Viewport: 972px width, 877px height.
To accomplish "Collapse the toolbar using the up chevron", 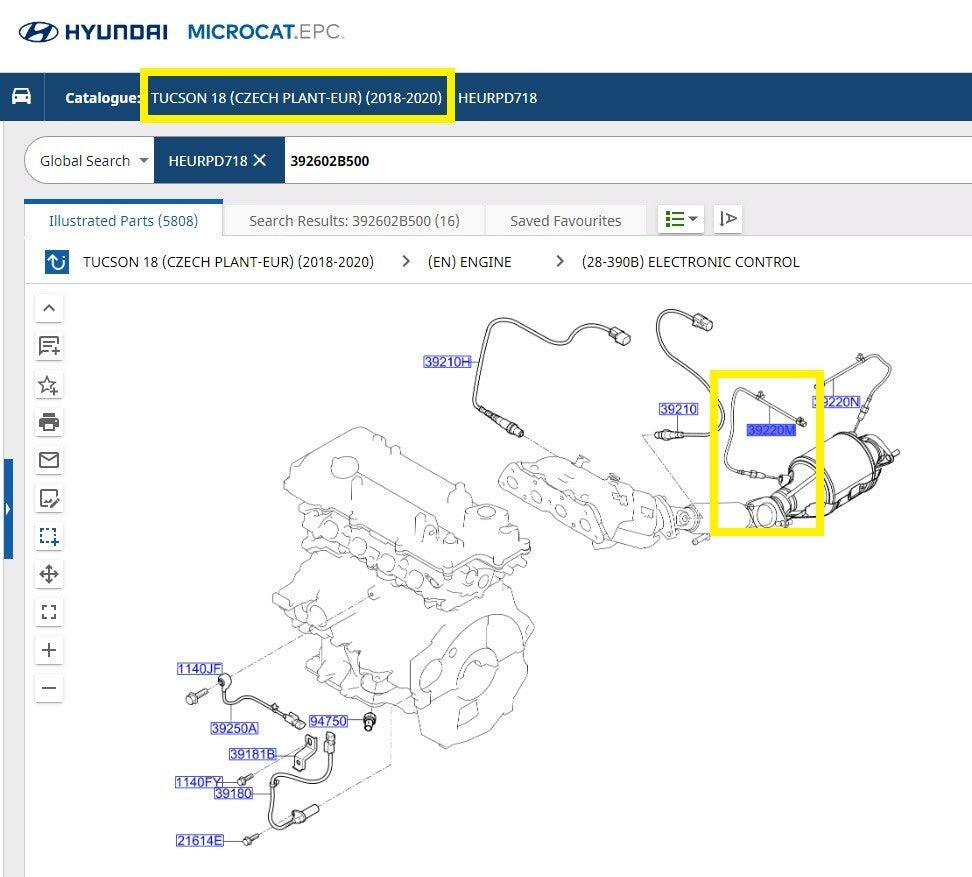I will coord(49,308).
